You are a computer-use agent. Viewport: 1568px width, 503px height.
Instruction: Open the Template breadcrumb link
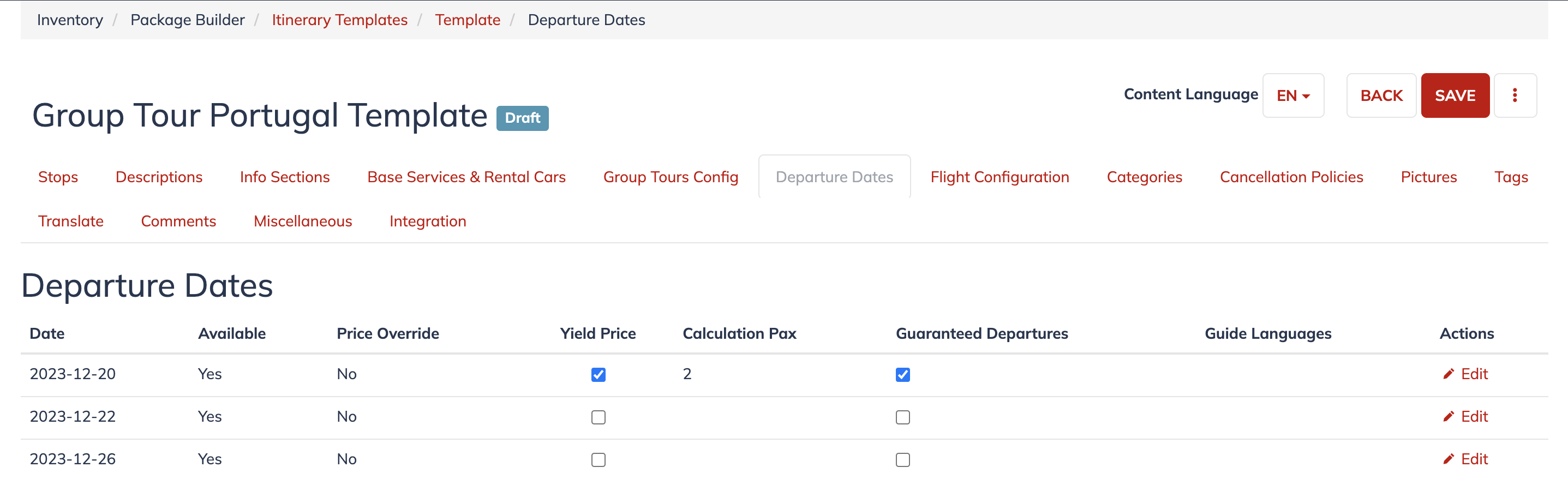click(x=468, y=20)
